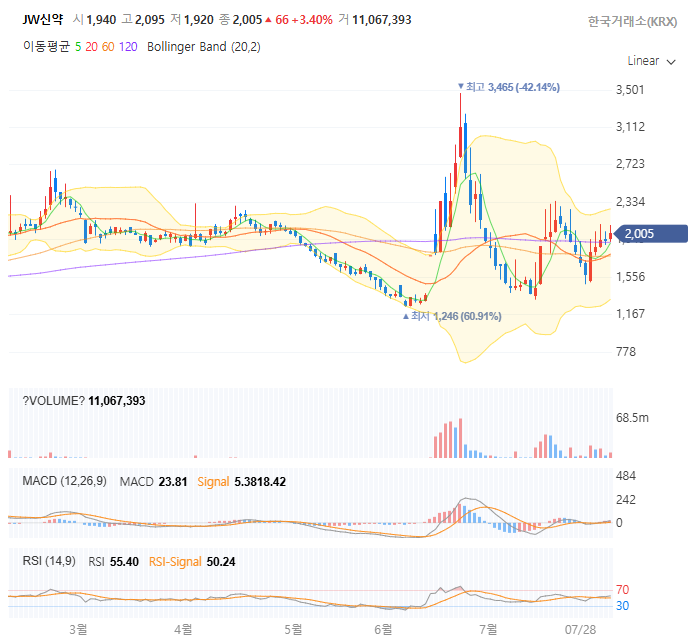Click the 2,334 price axis label
Image resolution: width=692 pixels, height=644 pixels.
point(630,202)
